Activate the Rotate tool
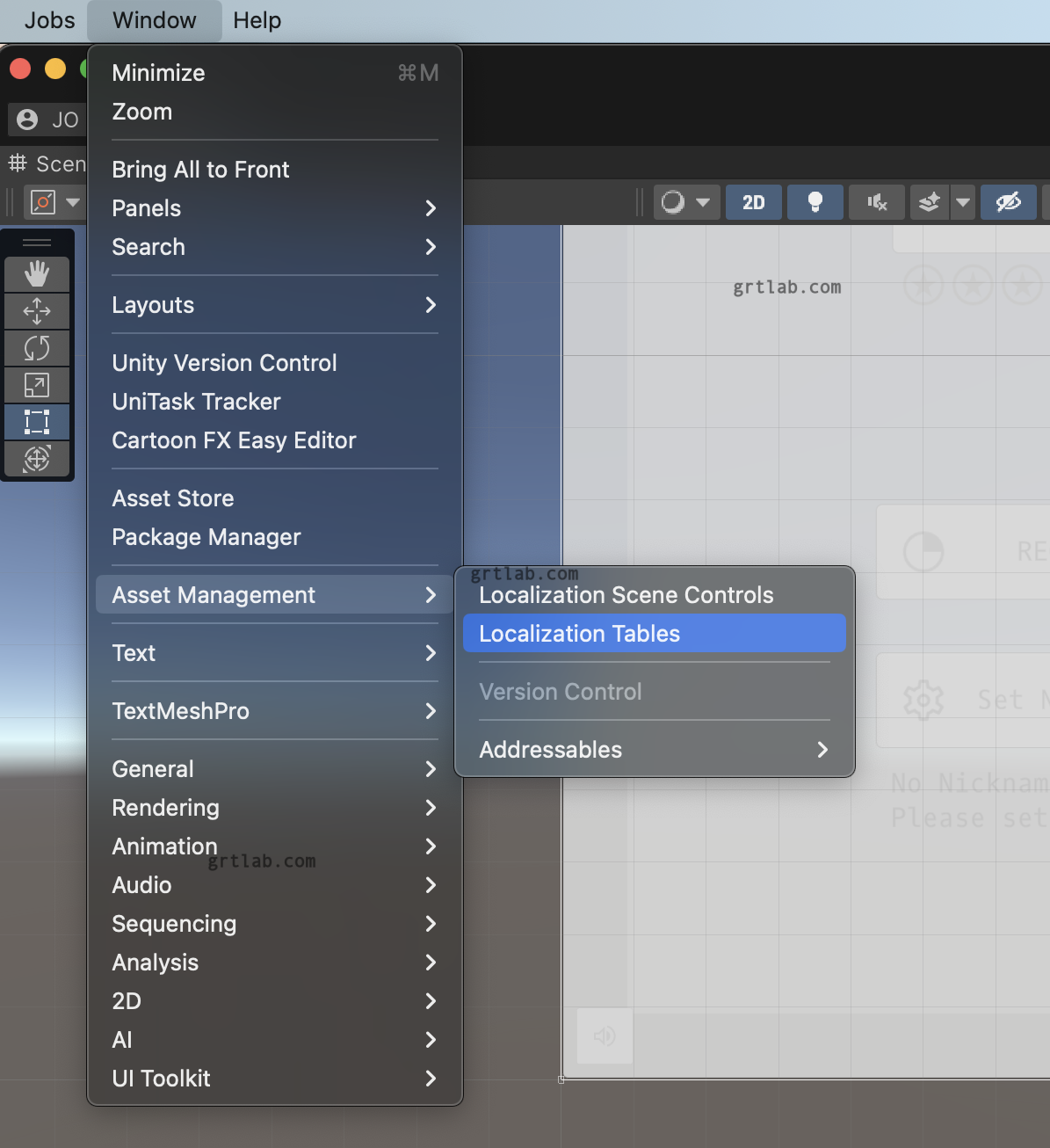 tap(37, 347)
